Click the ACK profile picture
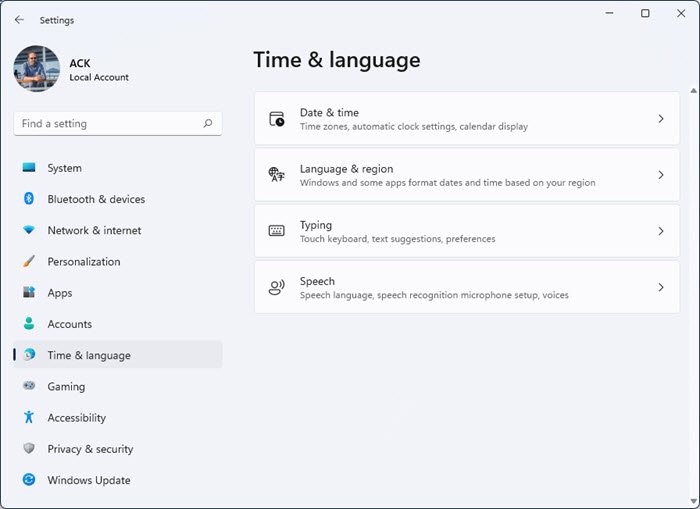 pyautogui.click(x=37, y=69)
